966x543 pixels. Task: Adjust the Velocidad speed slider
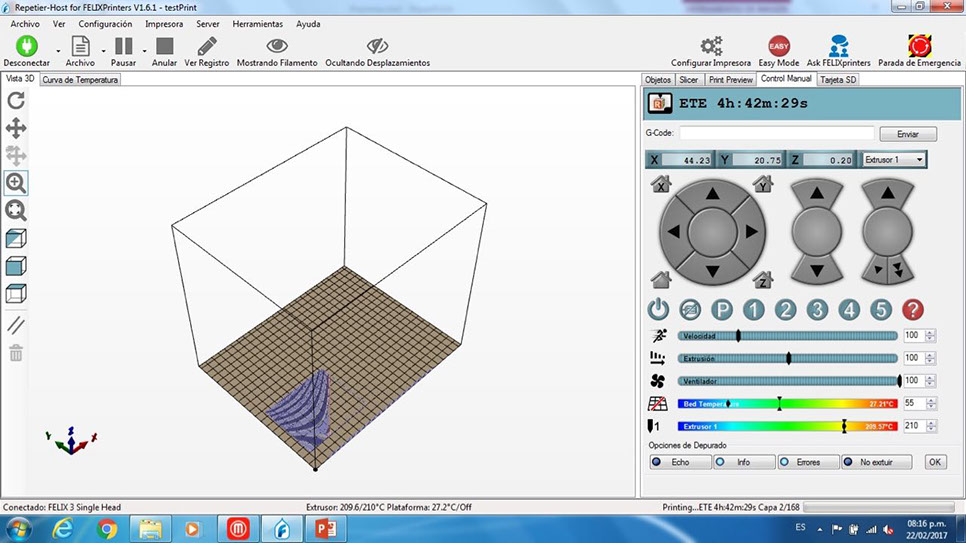click(x=787, y=336)
